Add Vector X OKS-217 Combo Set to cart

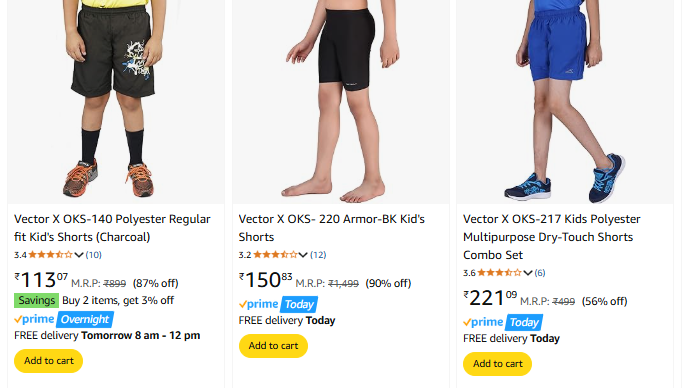pyautogui.click(x=498, y=364)
